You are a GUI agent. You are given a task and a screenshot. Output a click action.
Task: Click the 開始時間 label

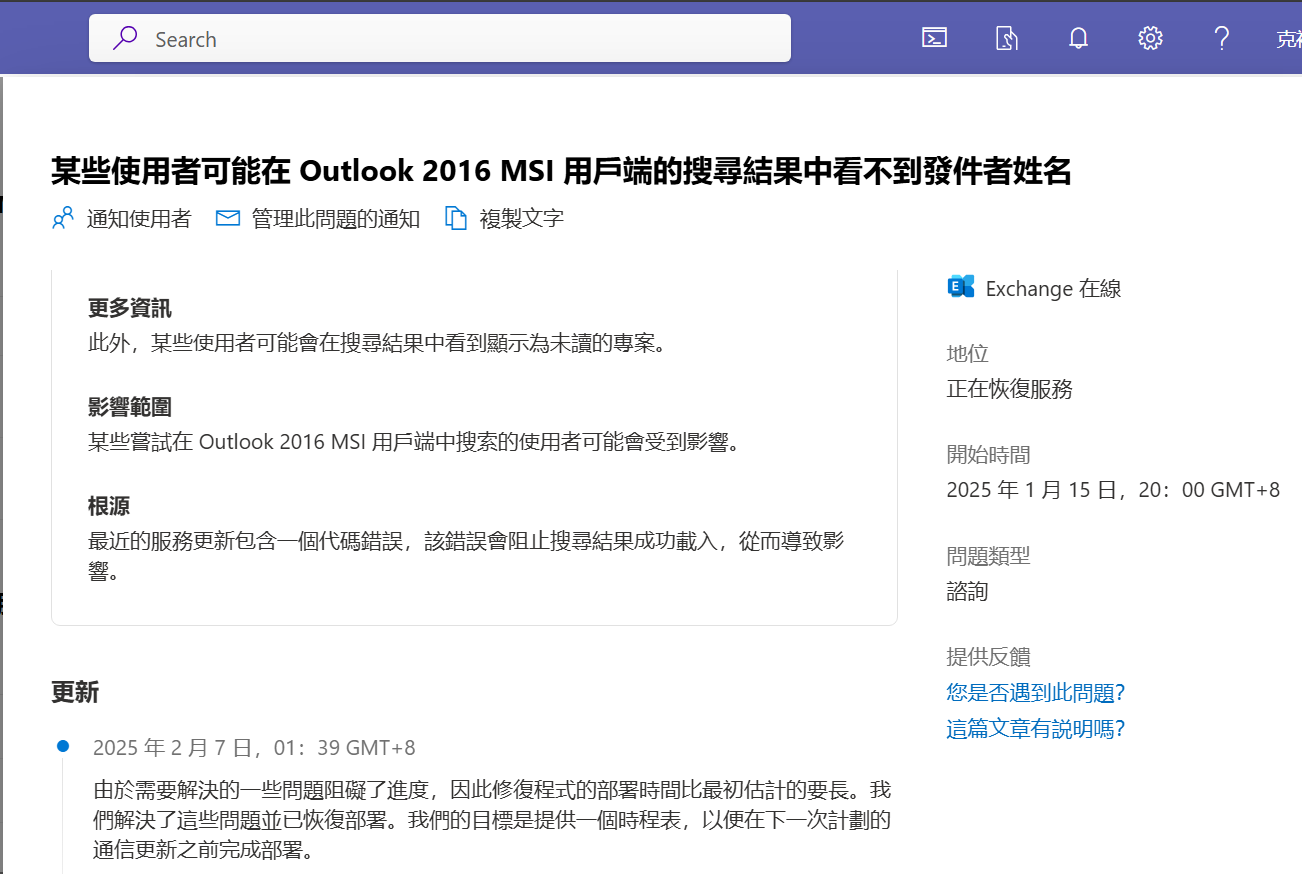988,454
